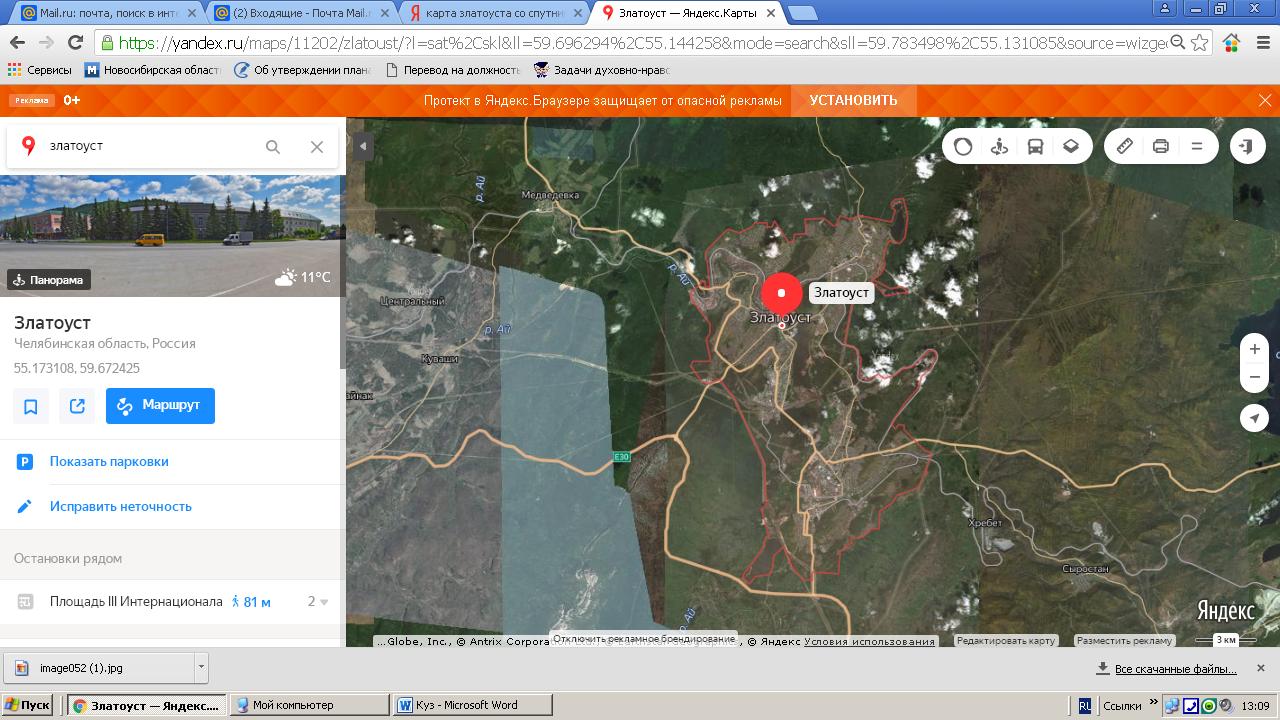The image size is (1280, 720).
Task: Click the print map icon
Action: click(1161, 146)
